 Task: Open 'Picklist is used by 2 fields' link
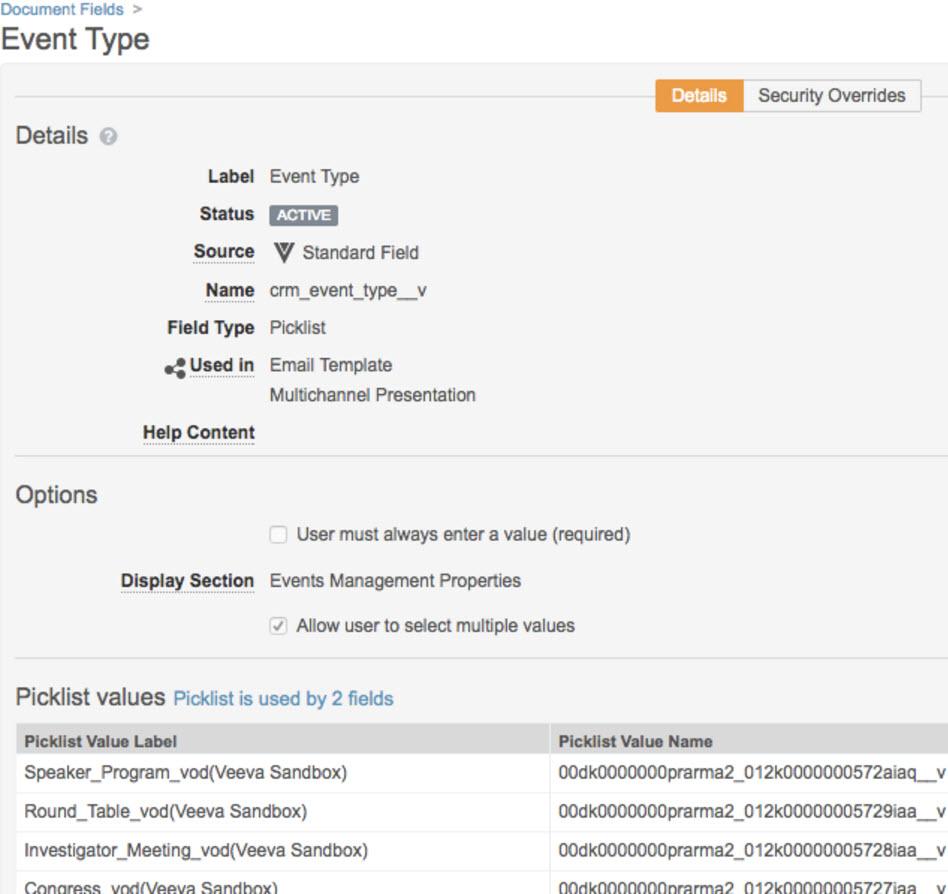pyautogui.click(x=283, y=699)
